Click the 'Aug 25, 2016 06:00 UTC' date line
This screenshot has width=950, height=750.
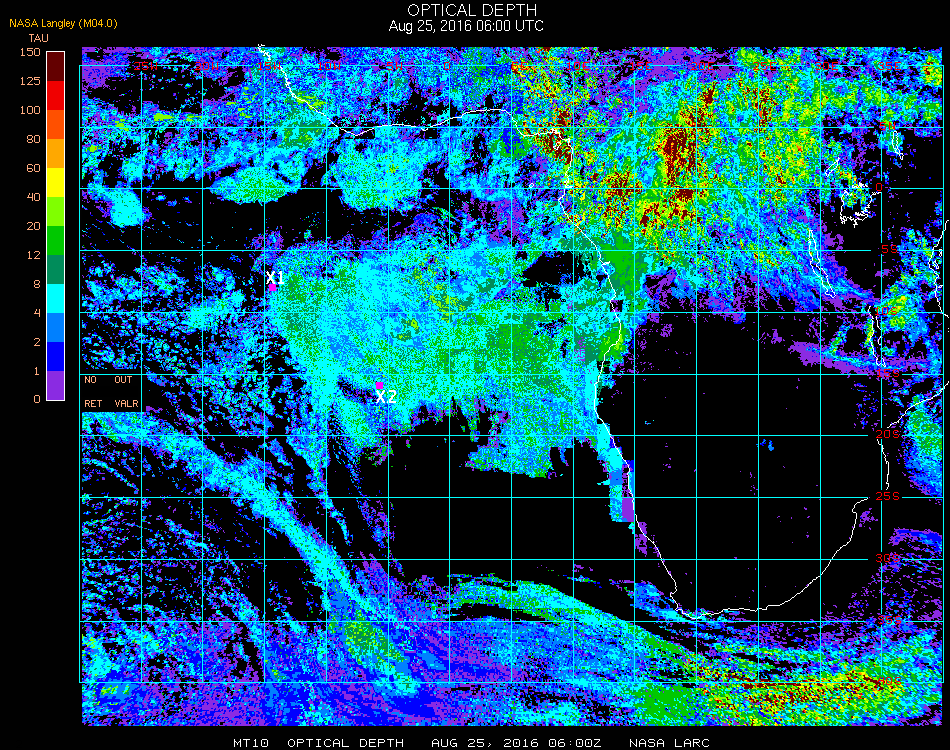466,26
